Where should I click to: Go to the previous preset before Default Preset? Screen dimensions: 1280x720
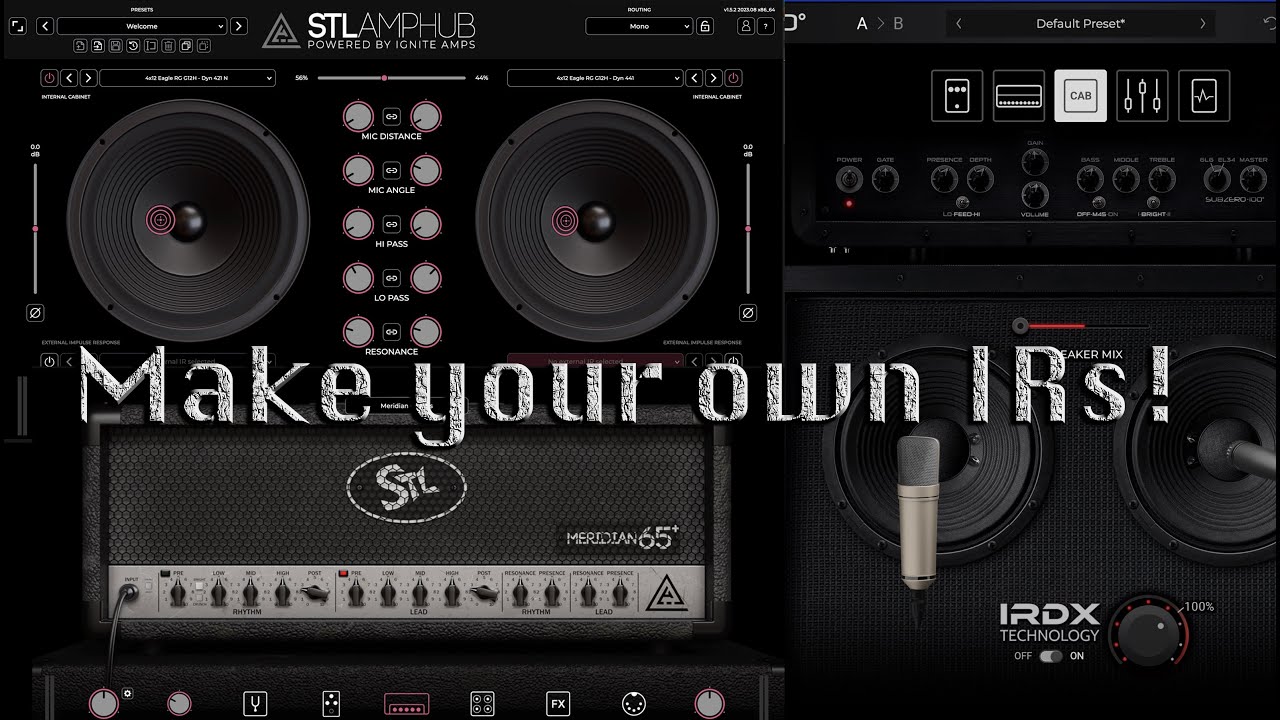coord(959,23)
